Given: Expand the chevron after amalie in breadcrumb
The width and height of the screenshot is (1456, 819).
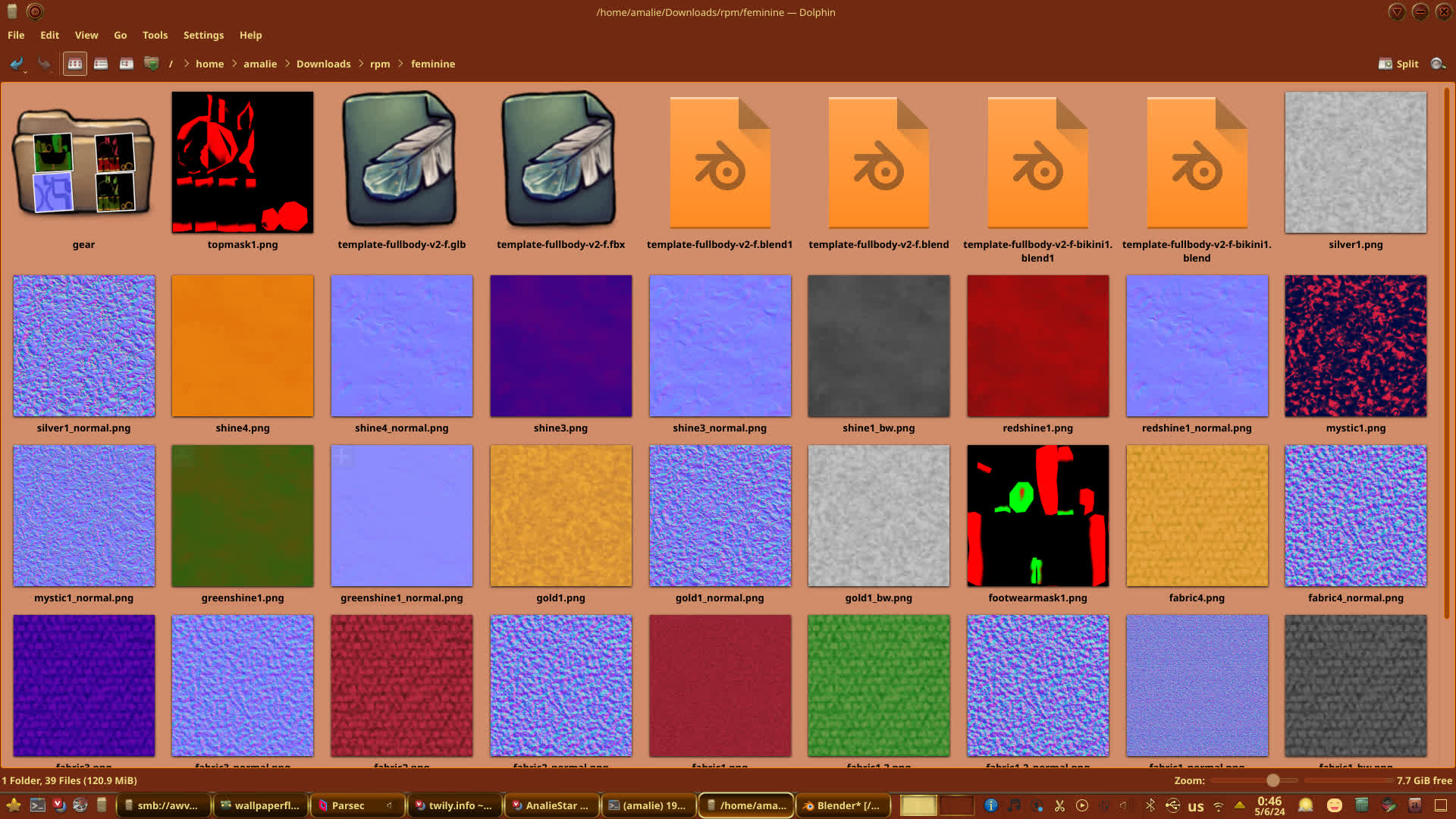Looking at the screenshot, I should (287, 64).
